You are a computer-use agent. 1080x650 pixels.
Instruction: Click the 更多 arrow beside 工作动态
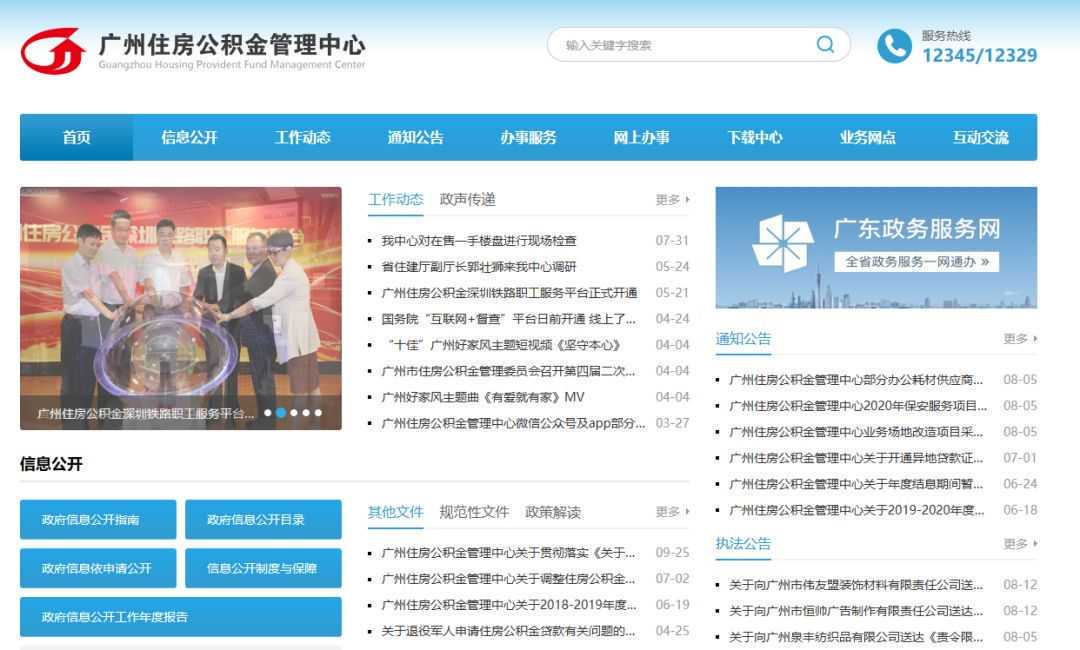tap(670, 199)
